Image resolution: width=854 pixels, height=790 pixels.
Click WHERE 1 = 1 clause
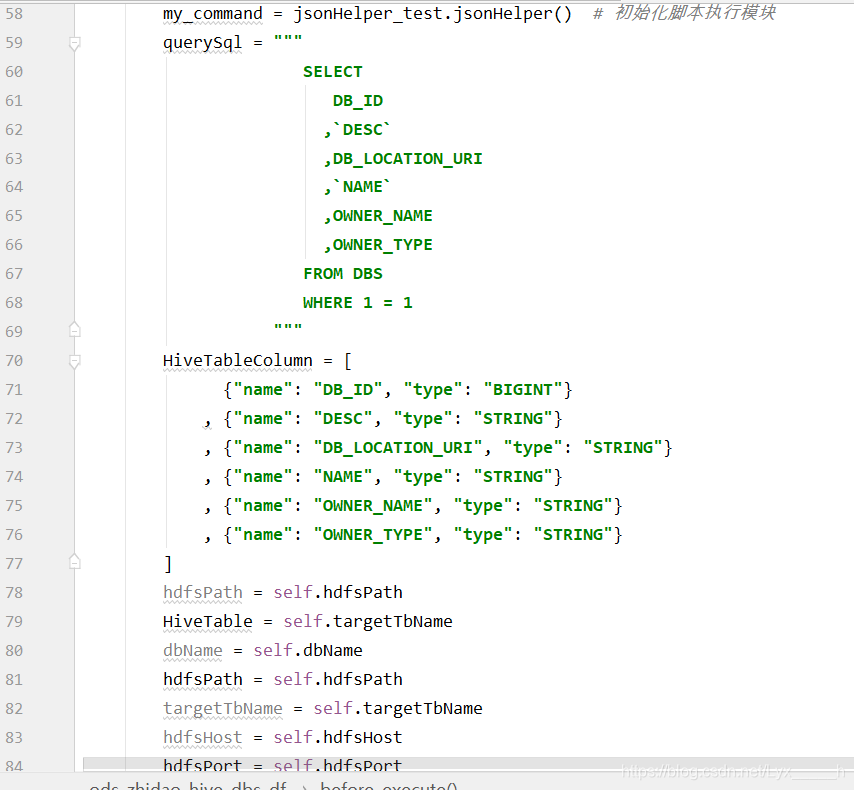click(358, 302)
